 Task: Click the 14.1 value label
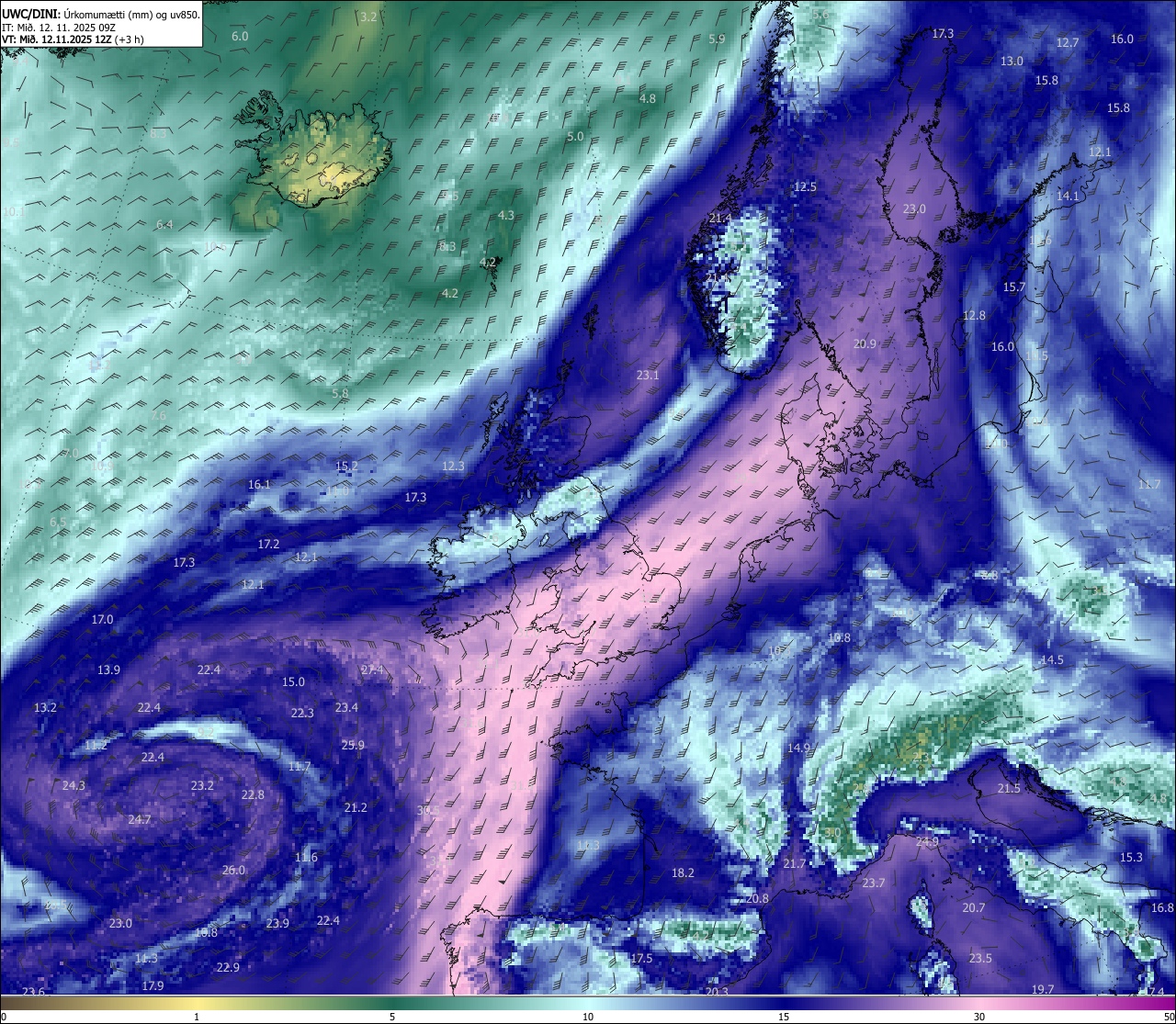point(1068,196)
